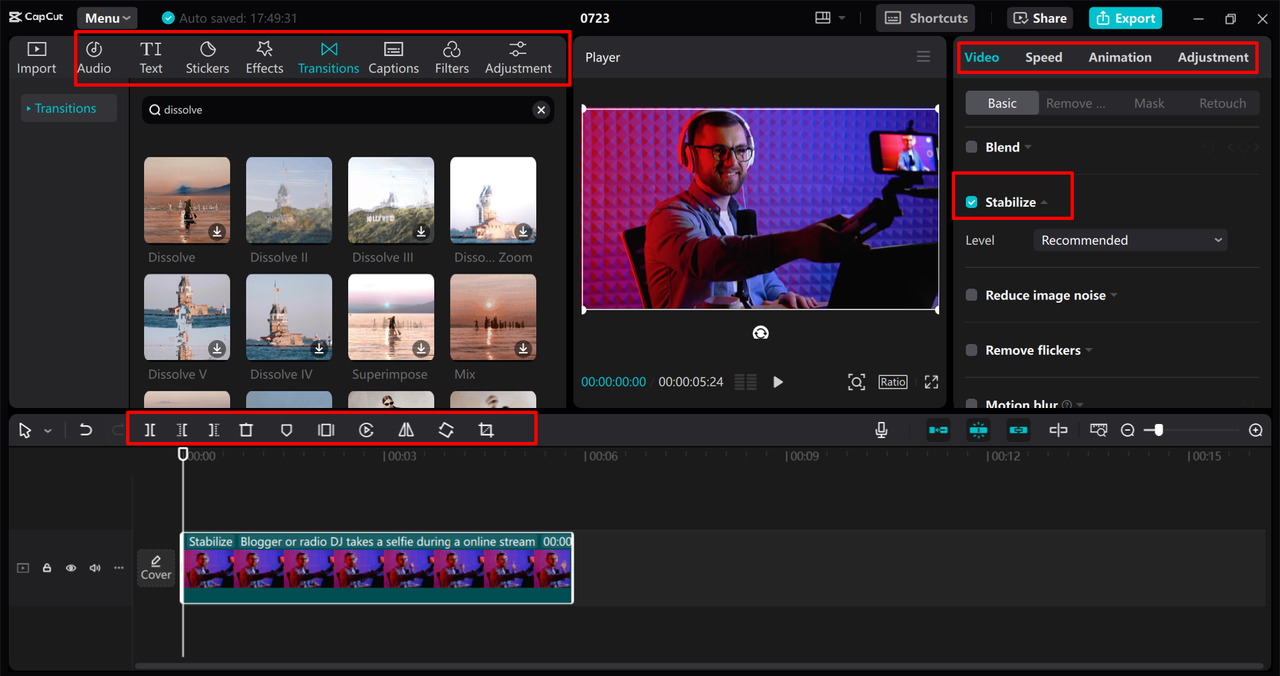Hide the track with eye icon
The image size is (1280, 676).
click(x=71, y=568)
